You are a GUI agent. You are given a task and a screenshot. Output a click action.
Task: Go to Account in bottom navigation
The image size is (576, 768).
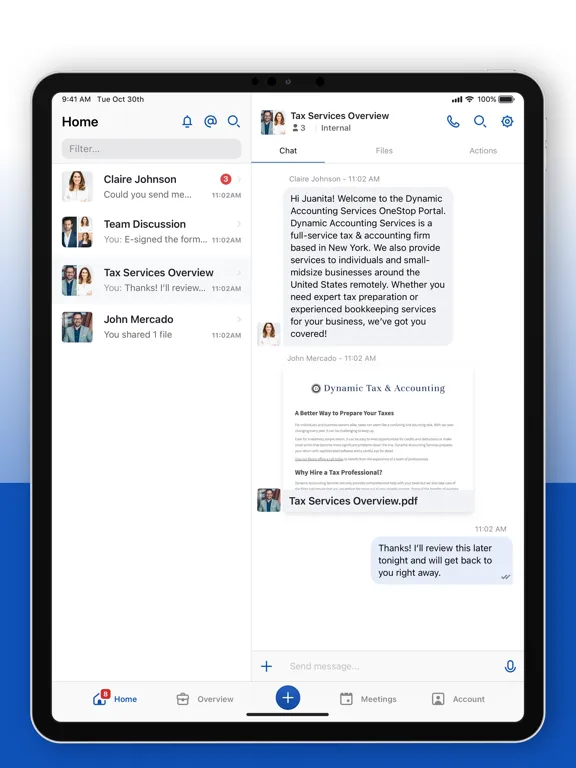coord(458,699)
